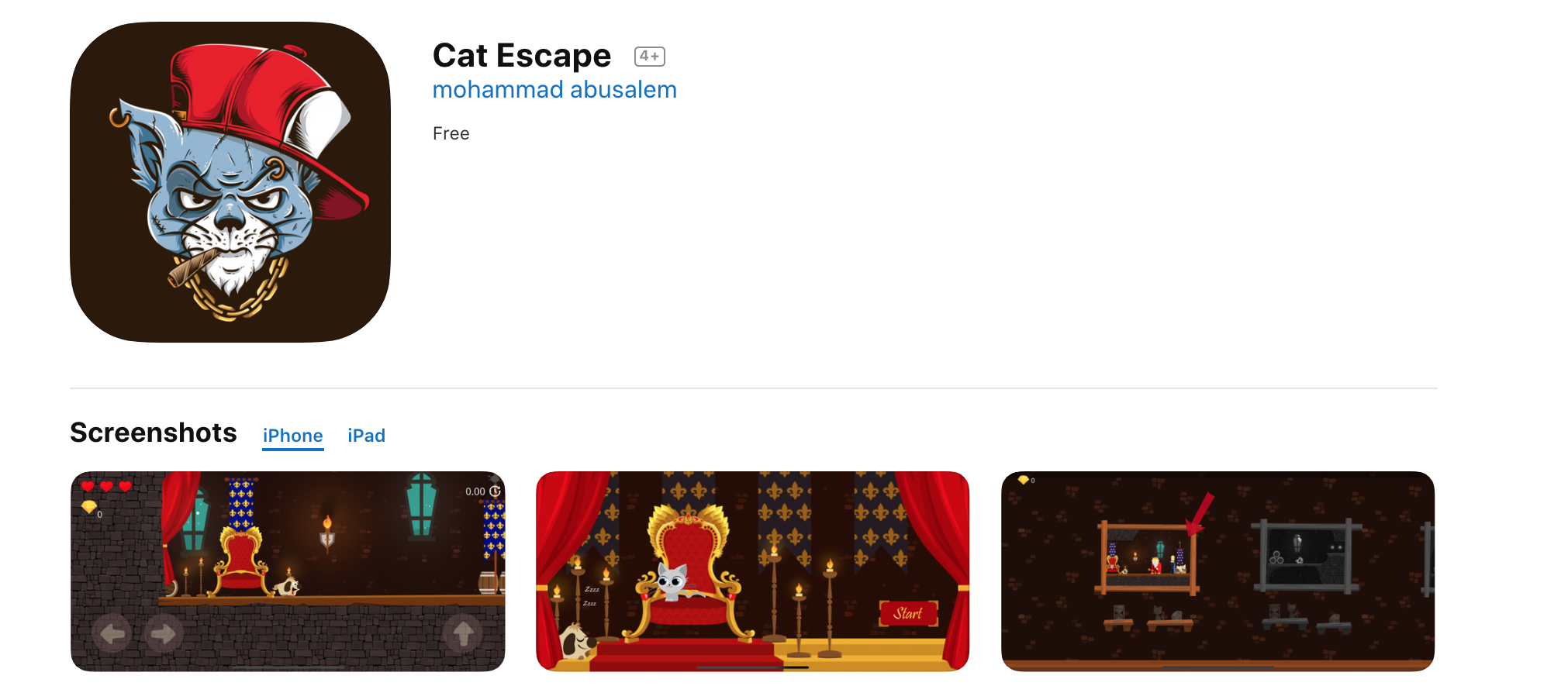Open the level select screenshot with red arrow

tap(1217, 571)
